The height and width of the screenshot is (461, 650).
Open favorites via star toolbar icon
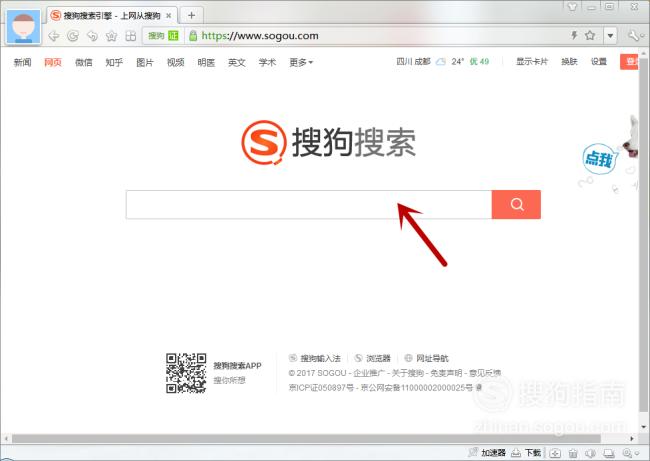click(111, 36)
